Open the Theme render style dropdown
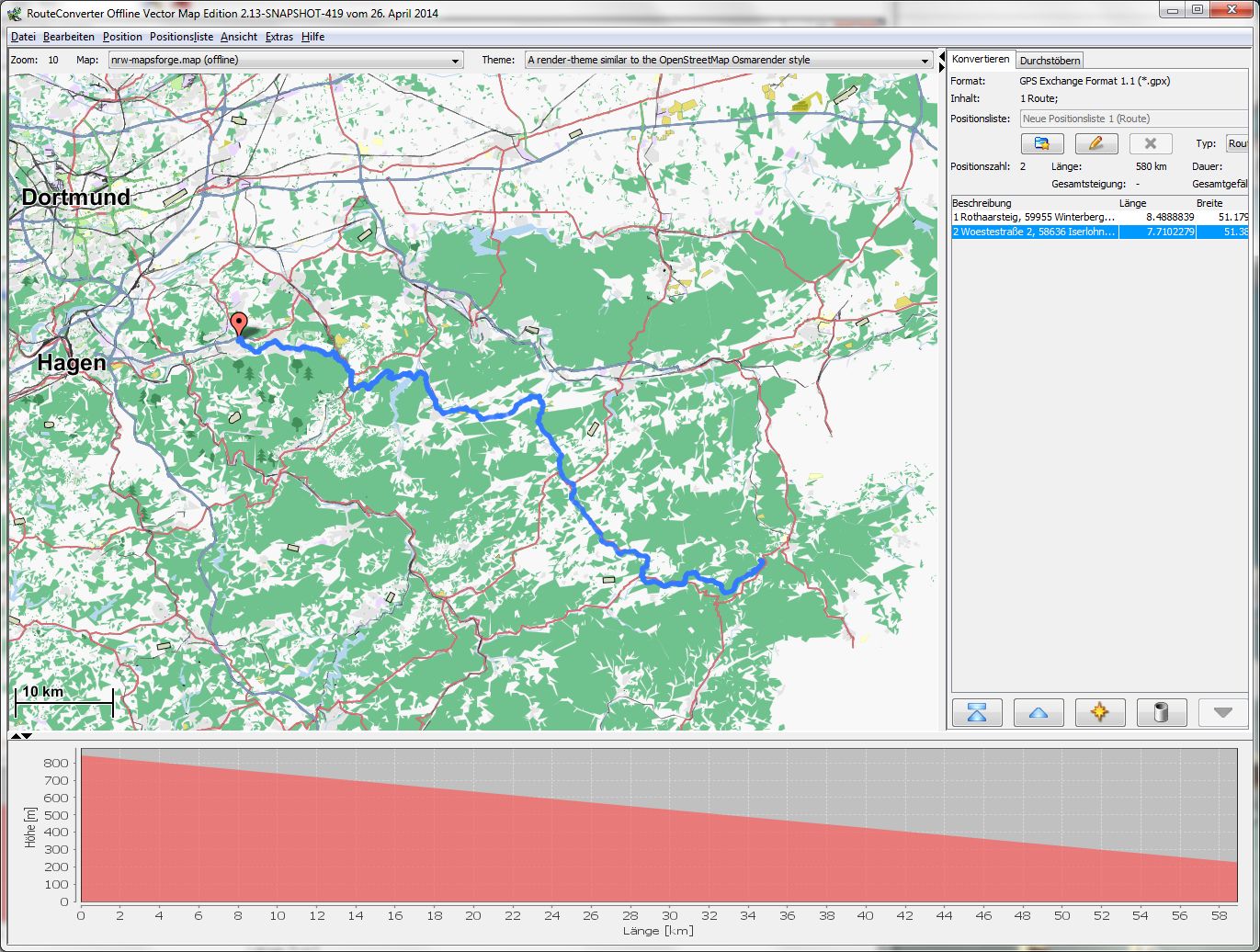The width and height of the screenshot is (1260, 952). [728, 61]
